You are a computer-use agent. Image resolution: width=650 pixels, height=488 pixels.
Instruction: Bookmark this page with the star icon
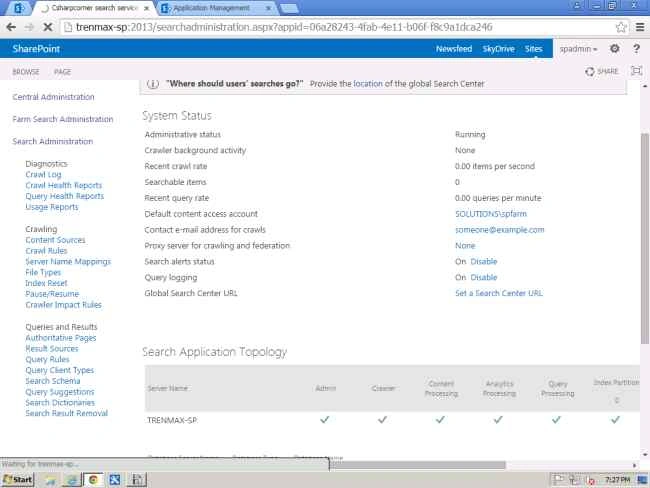pyautogui.click(x=621, y=27)
